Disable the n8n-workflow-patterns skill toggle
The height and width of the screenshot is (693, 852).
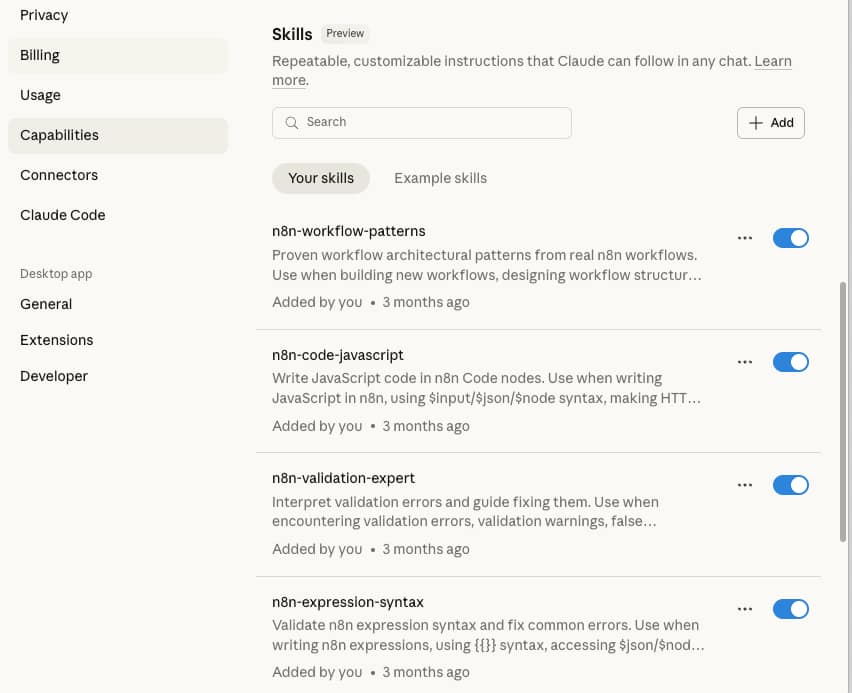[x=790, y=238]
